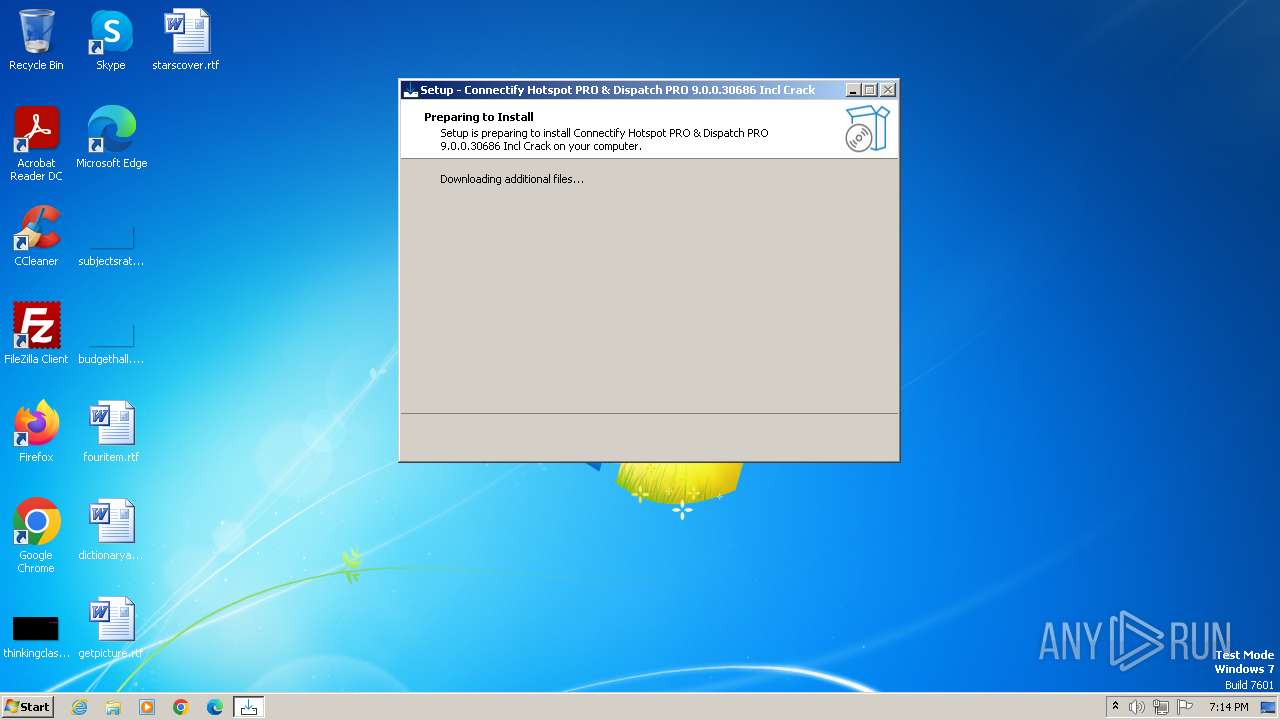Click the 7:14 PM taskbar clock

[1228, 707]
